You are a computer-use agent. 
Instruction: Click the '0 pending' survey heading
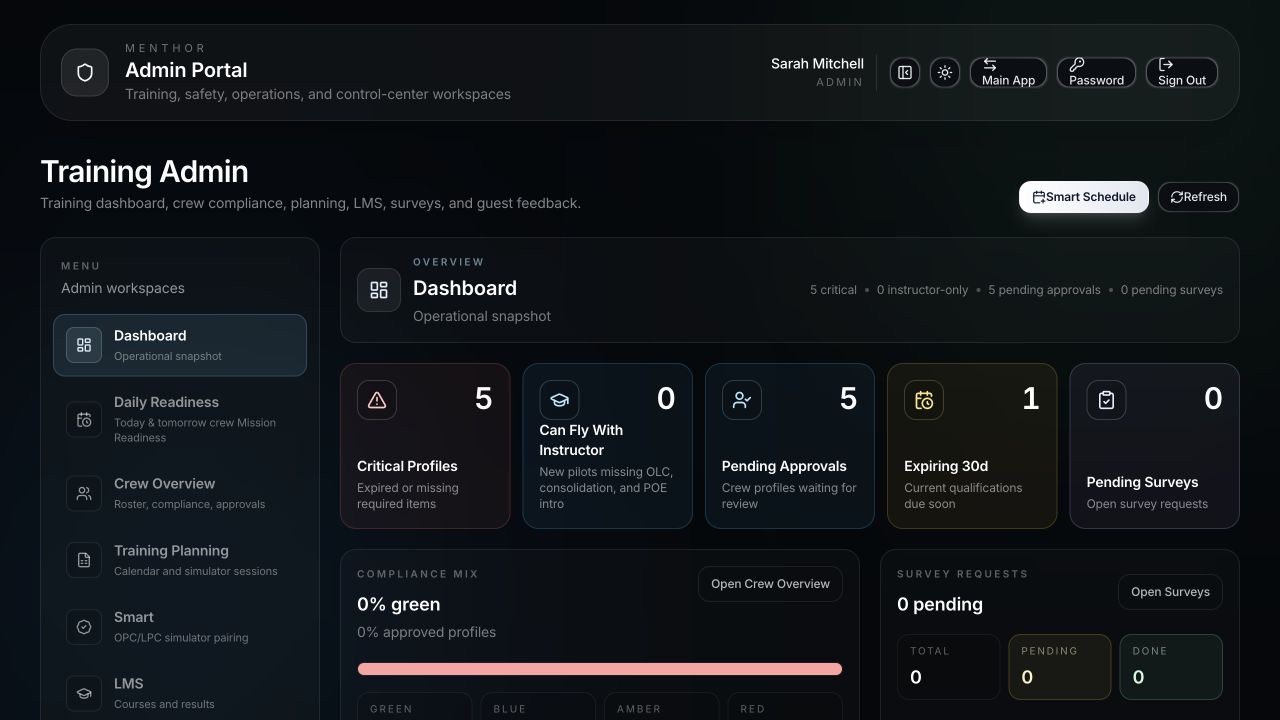(x=940, y=604)
